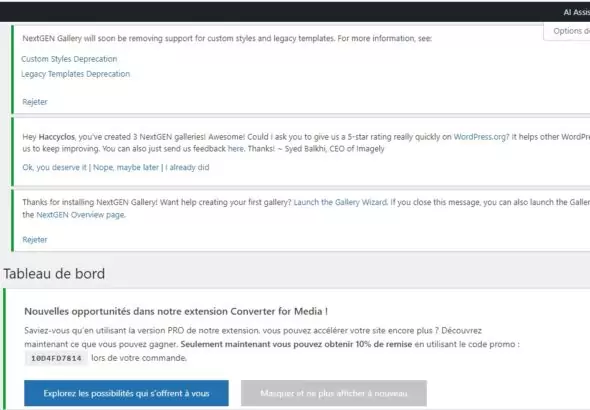This screenshot has width=590, height=410.
Task: Click the Converter for Media notice title
Action: 176,311
